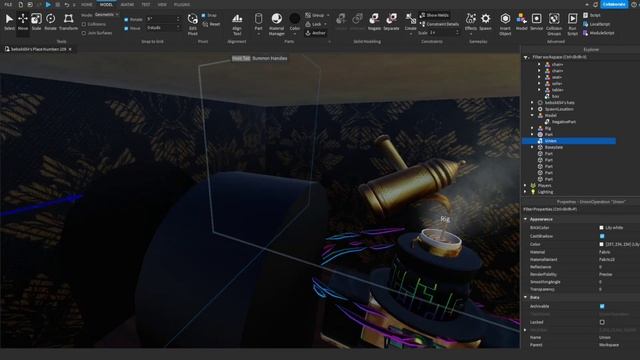Click the Collaborate button
Image resolution: width=640 pixels, height=360 pixels.
pos(614,4)
